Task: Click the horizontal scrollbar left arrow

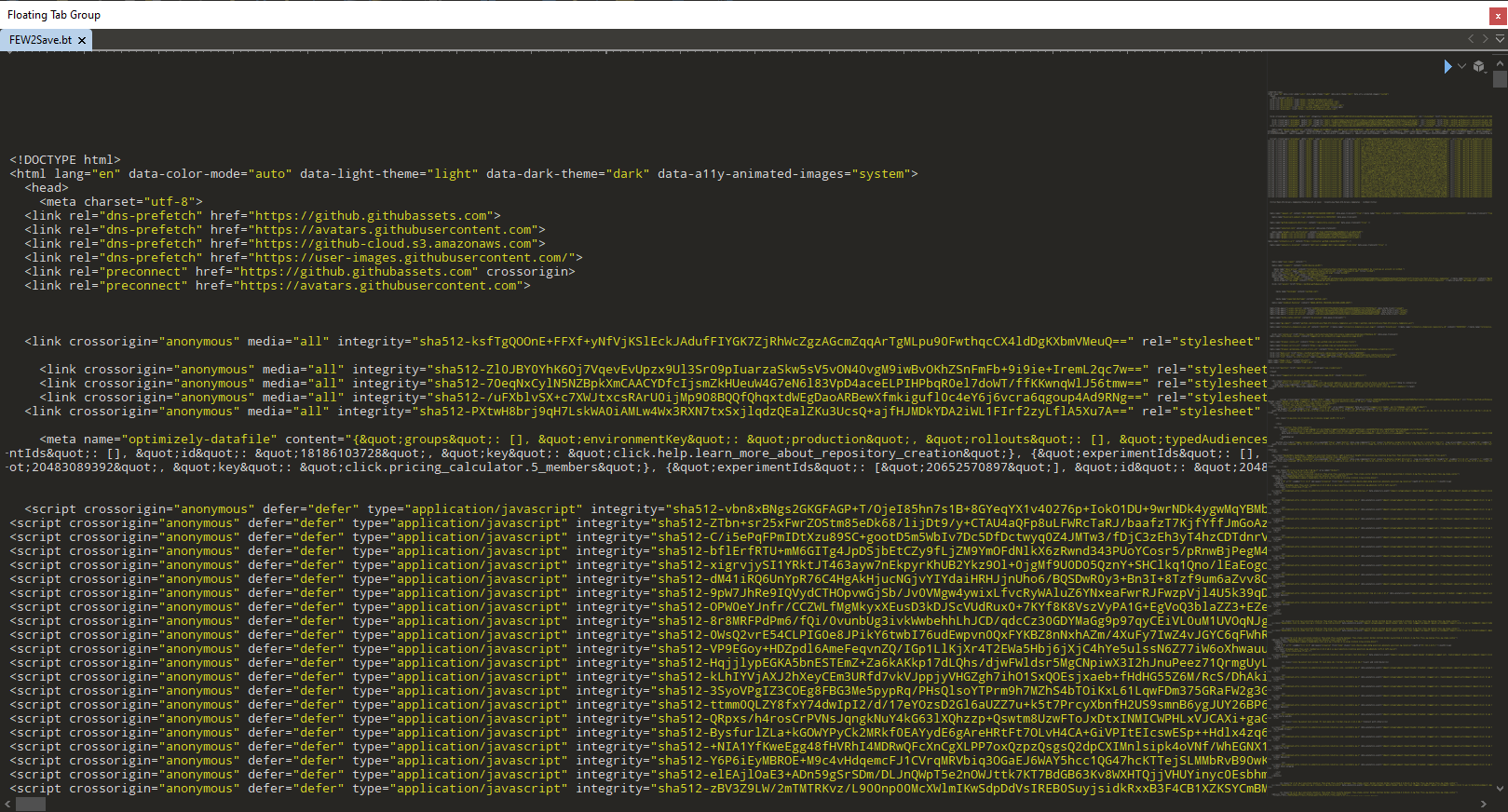Action: [8, 804]
